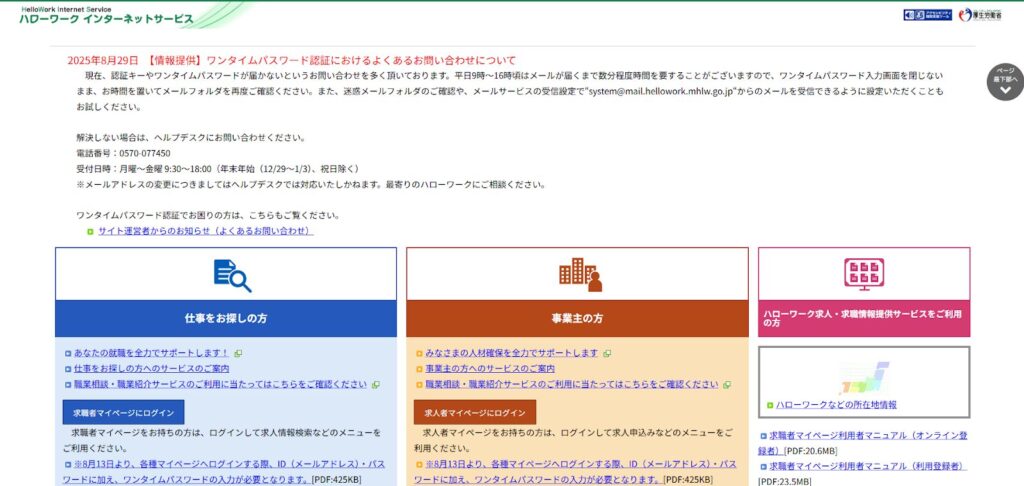Viewport: 1024px width, 486px height.
Task: Open 事業主の方 orange header
Action: coord(577,318)
